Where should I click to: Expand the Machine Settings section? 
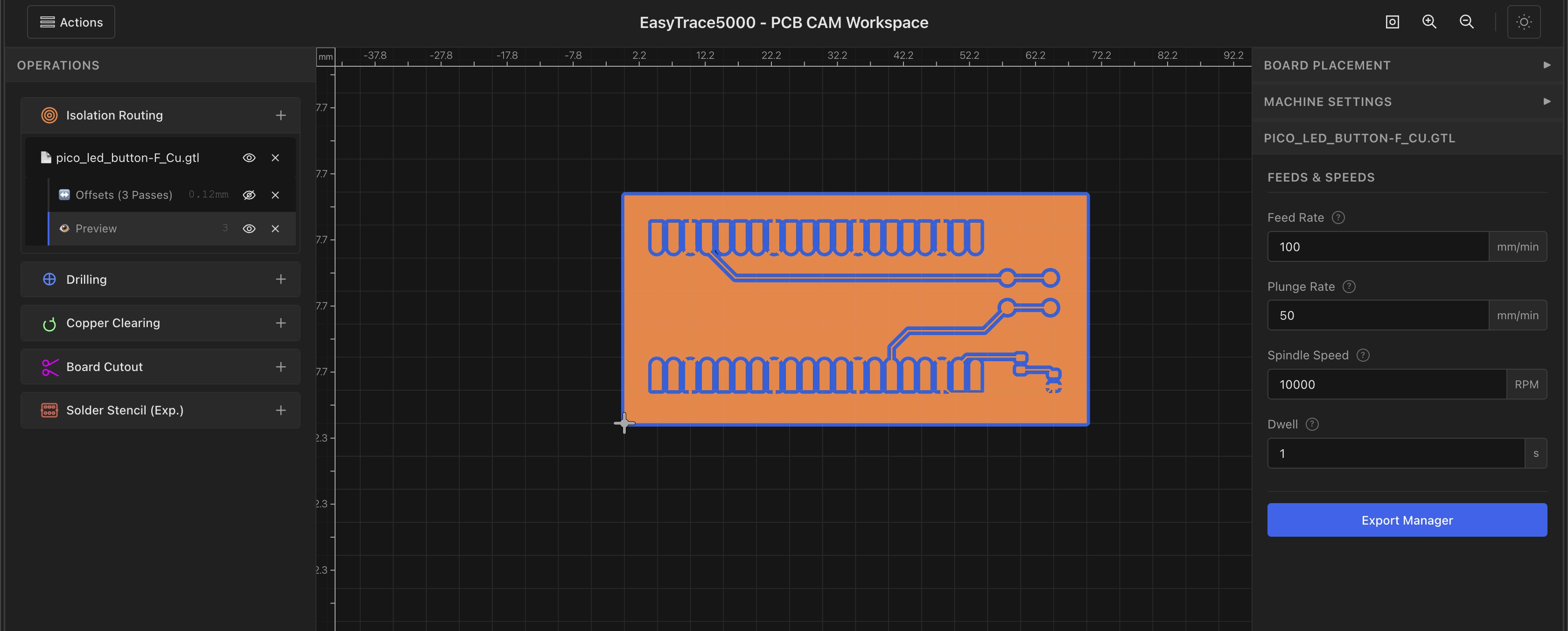point(1406,102)
